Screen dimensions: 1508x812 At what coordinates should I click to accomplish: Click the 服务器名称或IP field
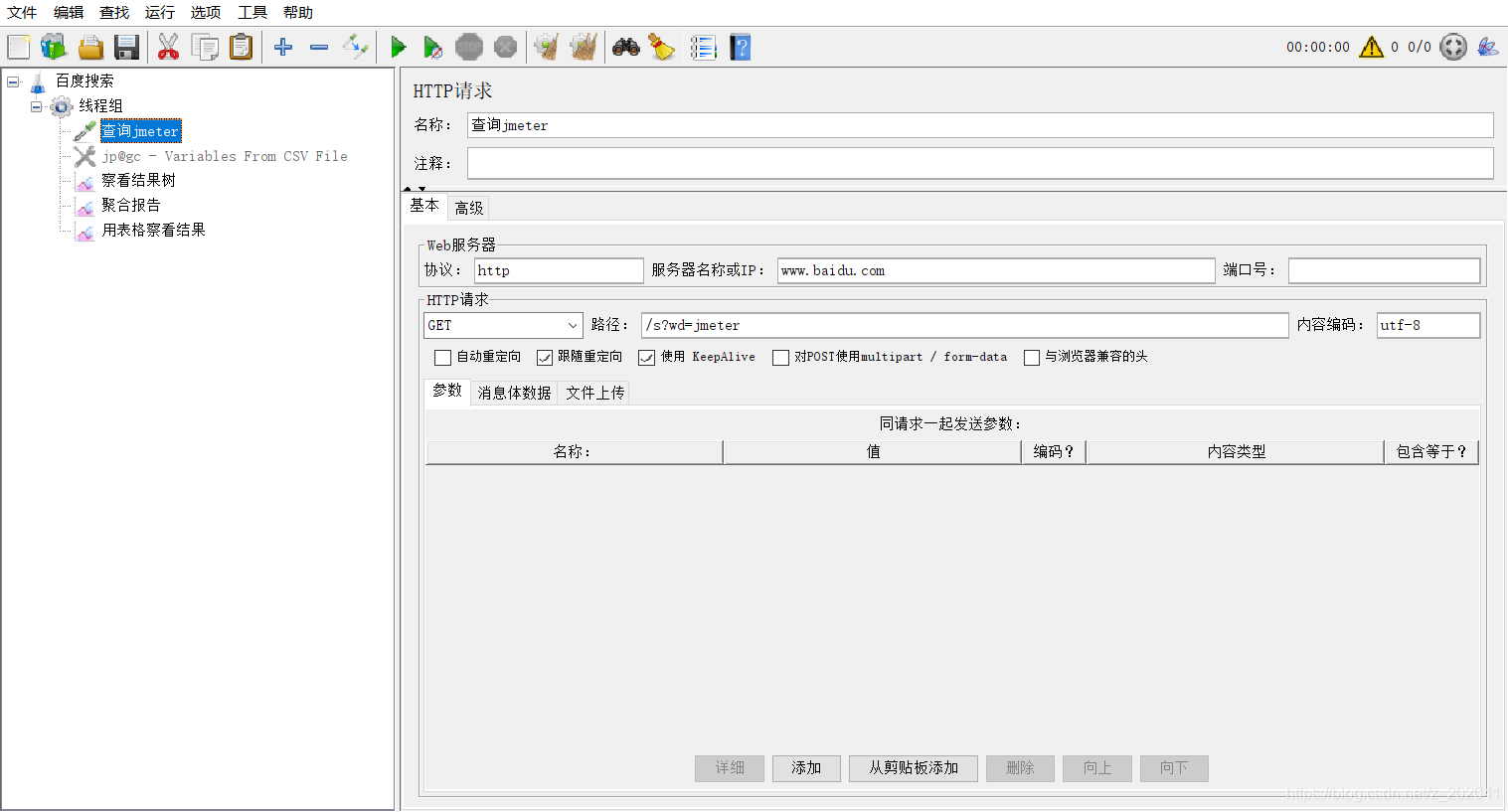pos(996,270)
